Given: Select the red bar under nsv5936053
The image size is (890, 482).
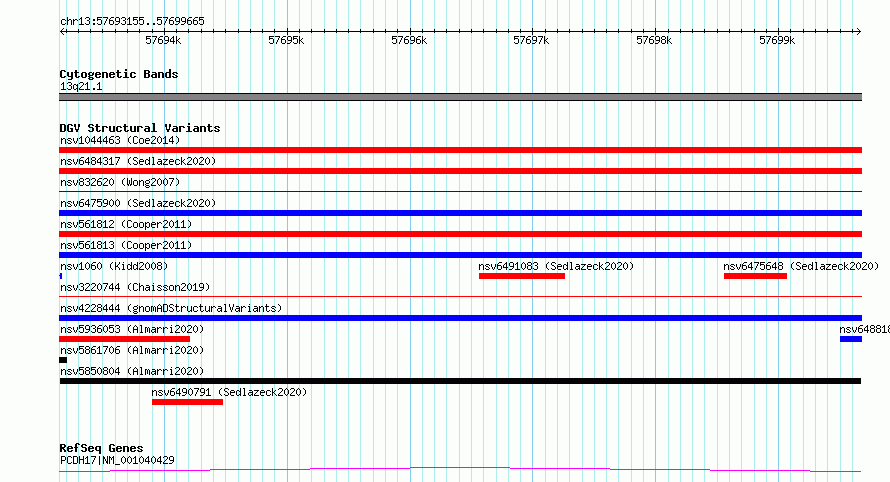Looking at the screenshot, I should [x=124, y=339].
